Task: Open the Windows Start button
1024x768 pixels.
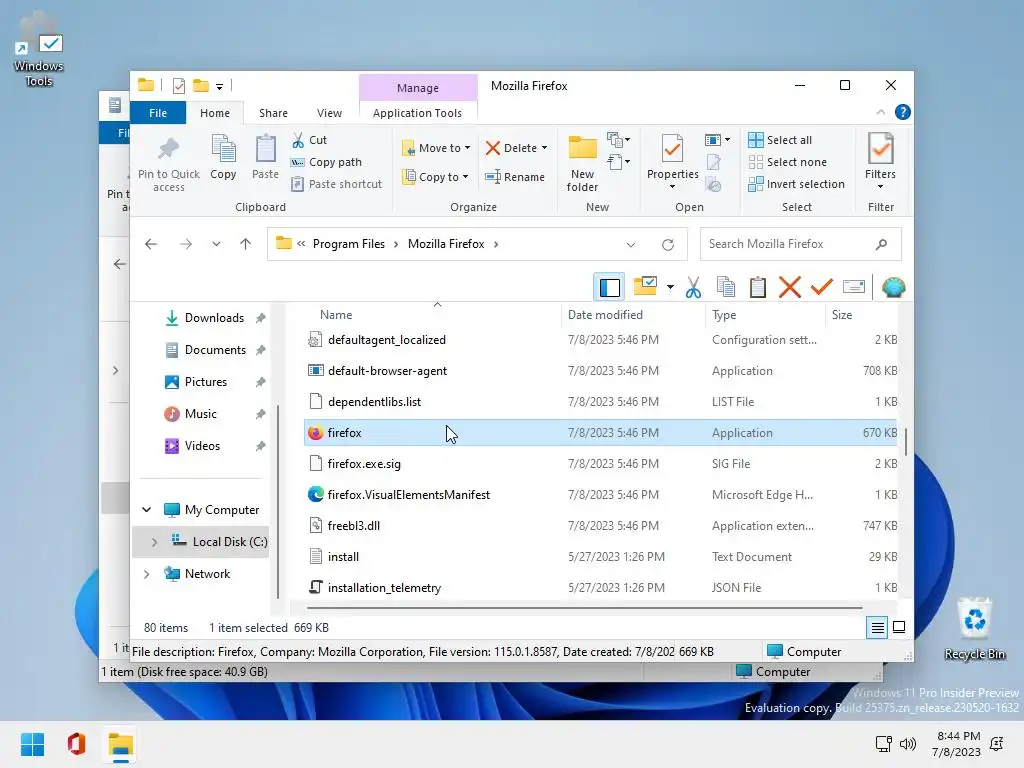Action: (x=32, y=744)
